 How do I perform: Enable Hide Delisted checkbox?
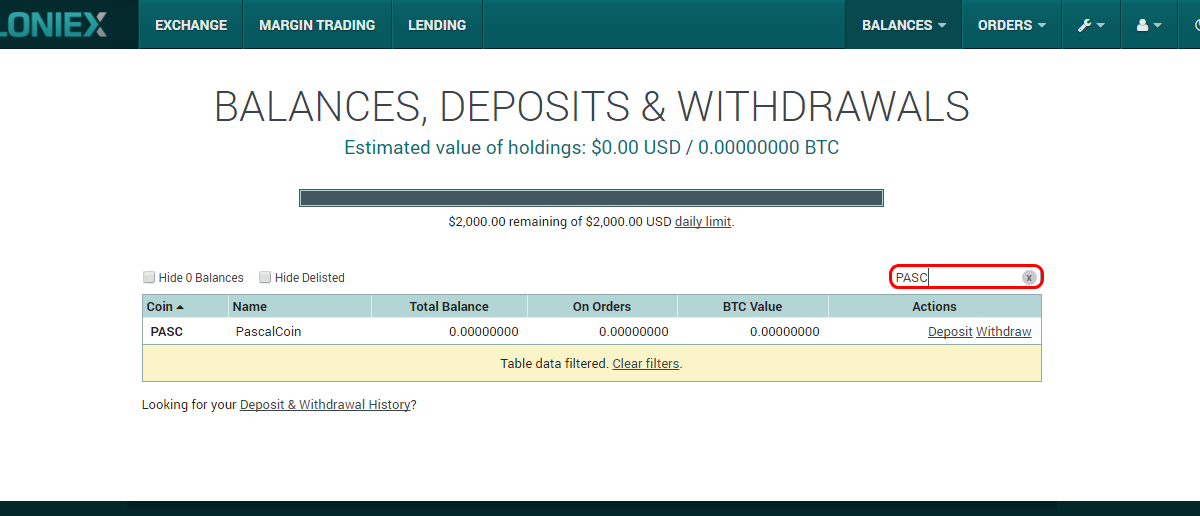coord(265,277)
